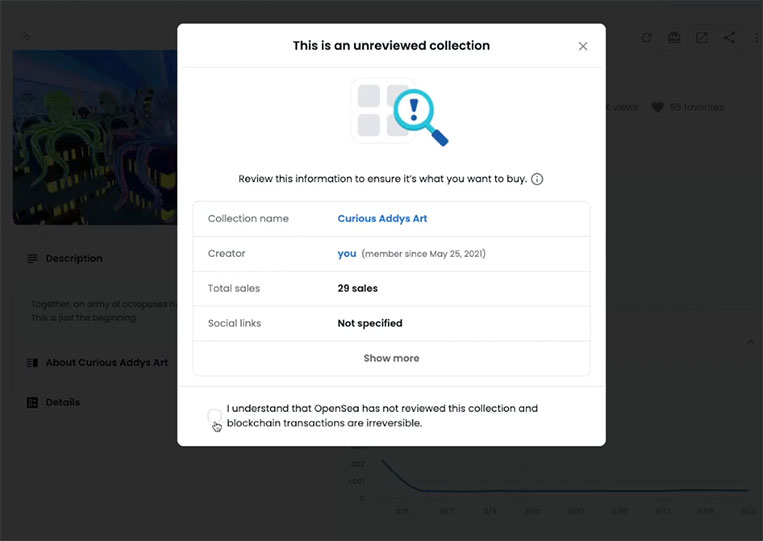Collapse price history with chevron up

click(x=750, y=342)
